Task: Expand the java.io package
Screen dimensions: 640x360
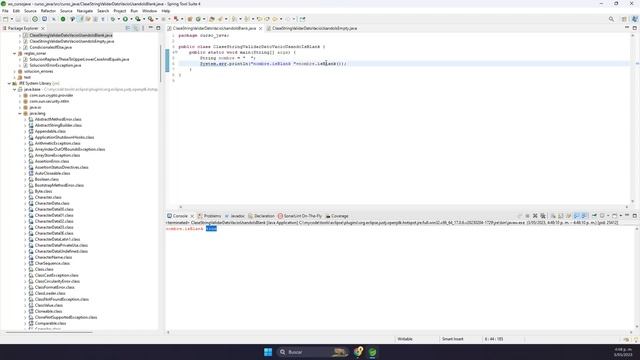Action: (20, 107)
